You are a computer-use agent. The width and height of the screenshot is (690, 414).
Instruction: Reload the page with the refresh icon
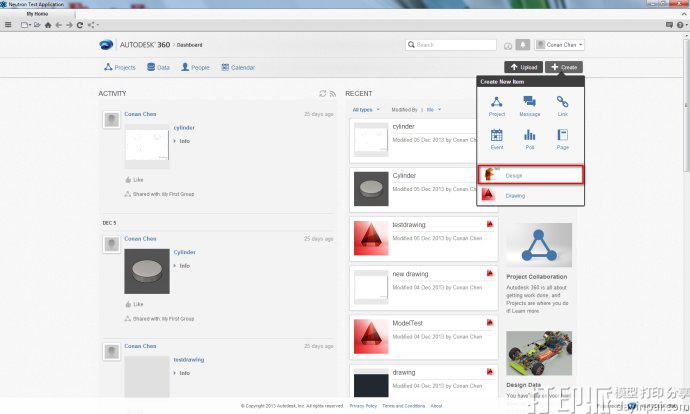pyautogui.click(x=80, y=25)
